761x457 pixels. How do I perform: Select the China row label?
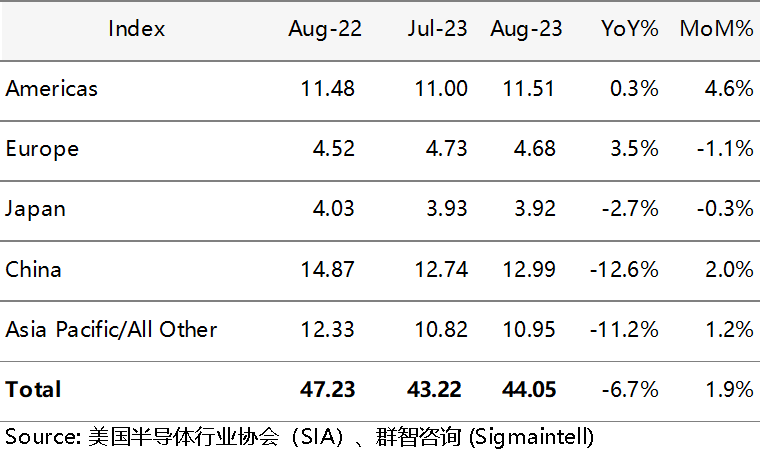[x=34, y=269]
